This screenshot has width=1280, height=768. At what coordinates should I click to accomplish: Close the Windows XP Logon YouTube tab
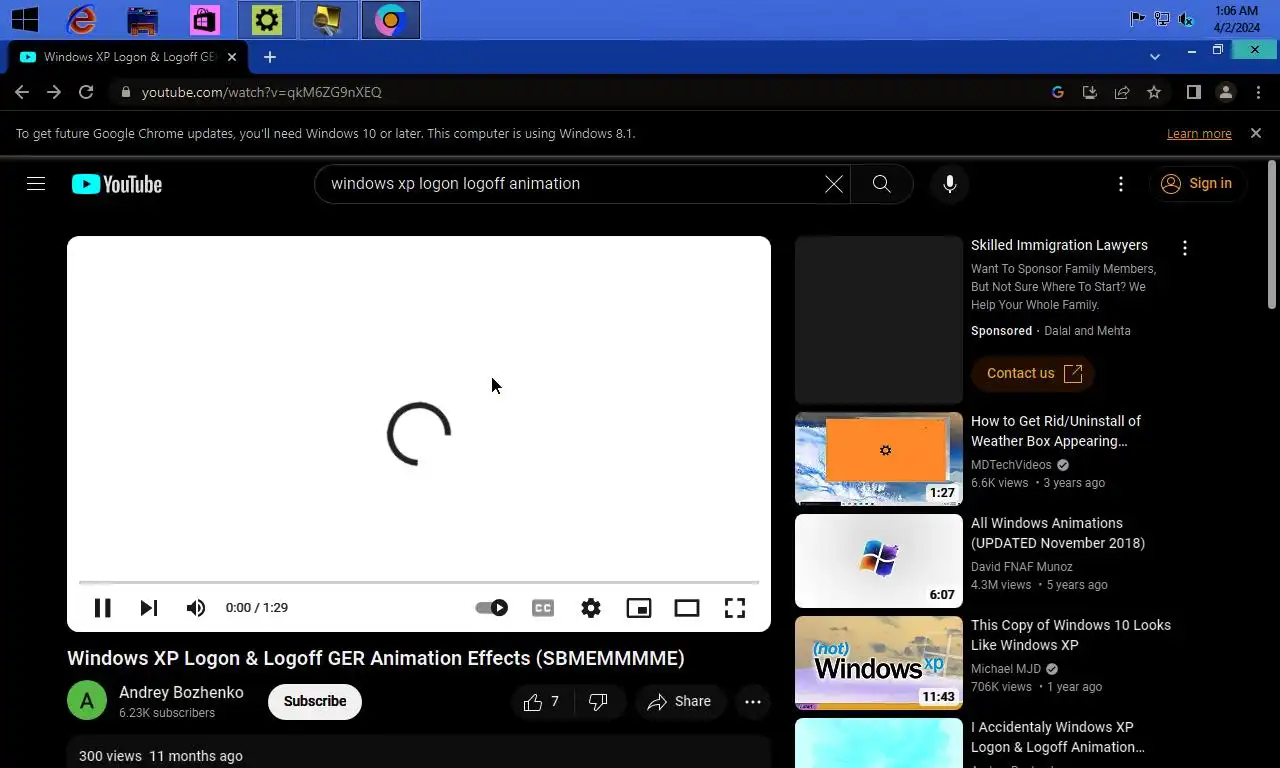(232, 57)
